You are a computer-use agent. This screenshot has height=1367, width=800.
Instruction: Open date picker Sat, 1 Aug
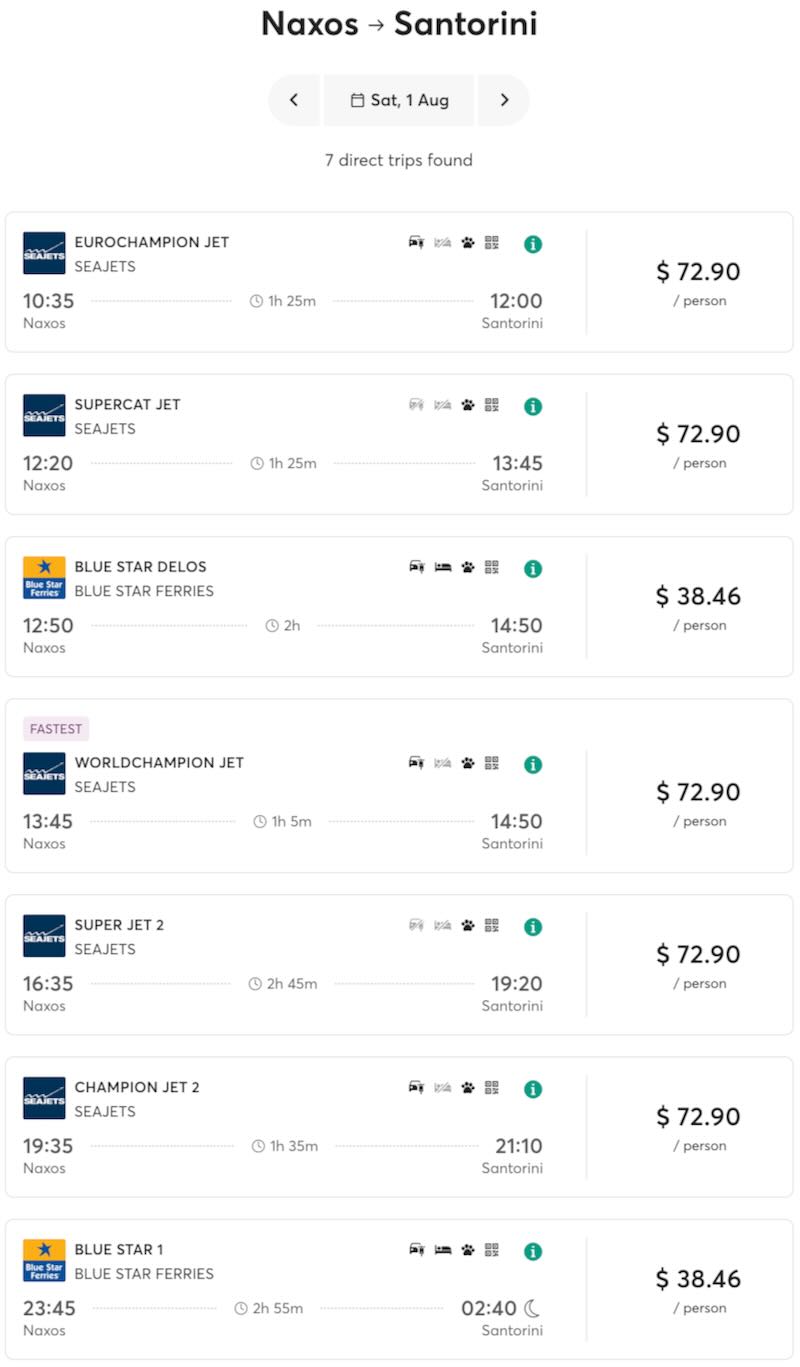pos(399,100)
